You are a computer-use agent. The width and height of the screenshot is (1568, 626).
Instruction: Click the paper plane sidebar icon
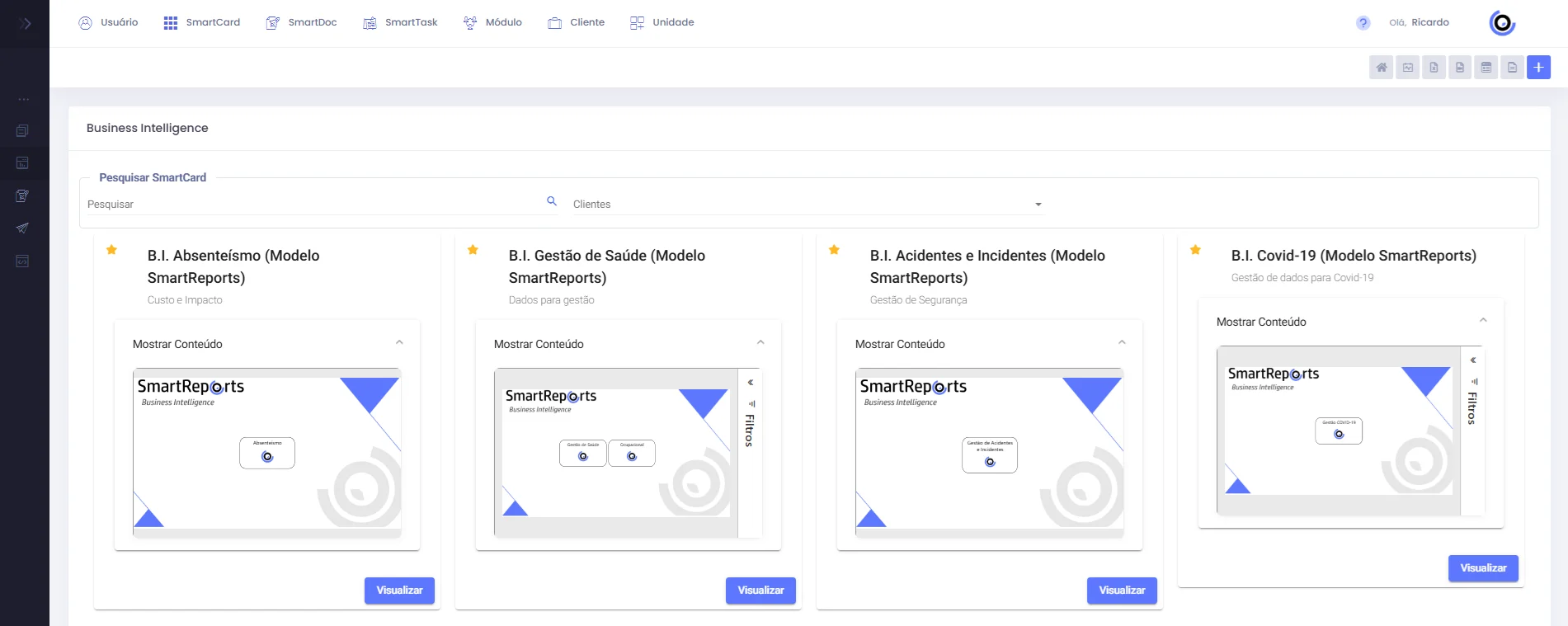click(22, 228)
